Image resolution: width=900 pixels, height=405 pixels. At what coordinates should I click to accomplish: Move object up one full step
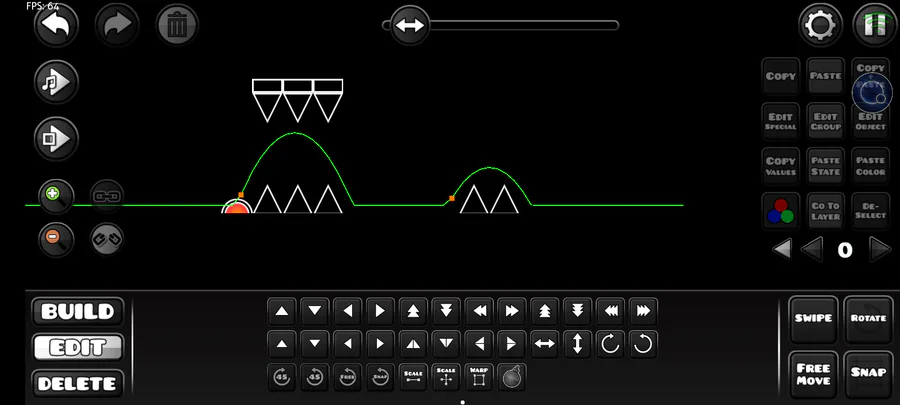(x=281, y=311)
